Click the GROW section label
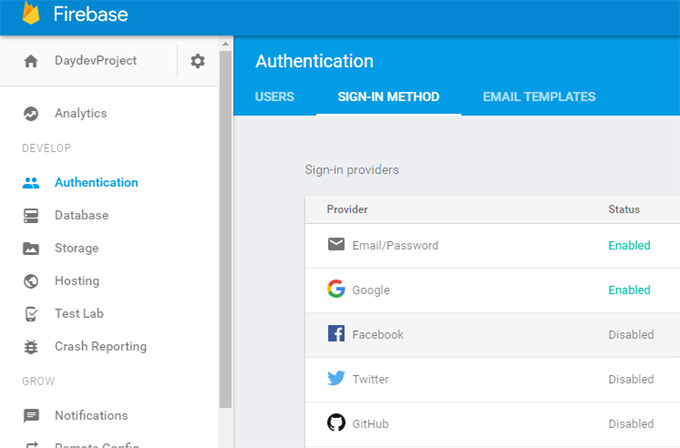Screen dimensions: 680x448 point(38,381)
